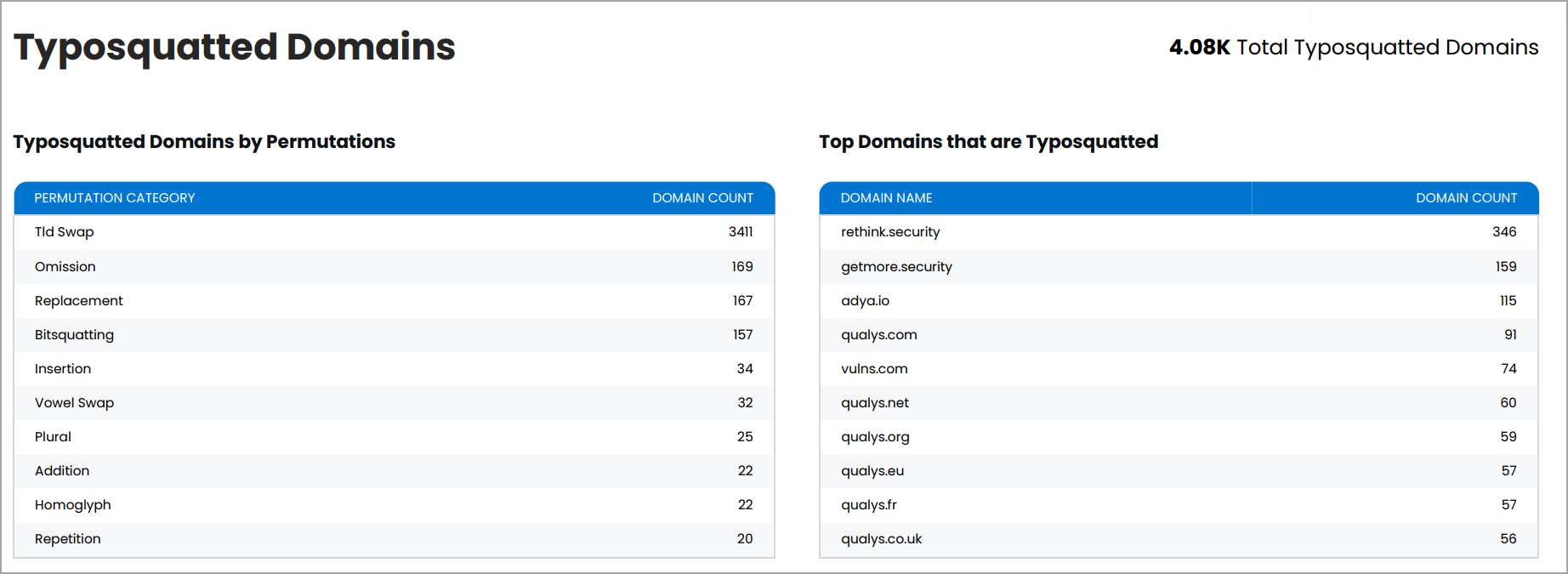Click the Top Domains that are Typosquatted heading
Image resolution: width=1568 pixels, height=574 pixels.
pyautogui.click(x=988, y=142)
